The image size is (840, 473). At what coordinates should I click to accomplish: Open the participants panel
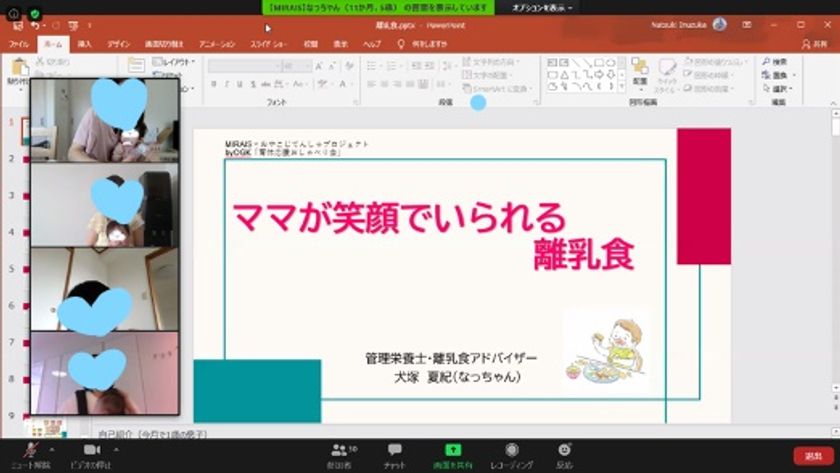(342, 451)
